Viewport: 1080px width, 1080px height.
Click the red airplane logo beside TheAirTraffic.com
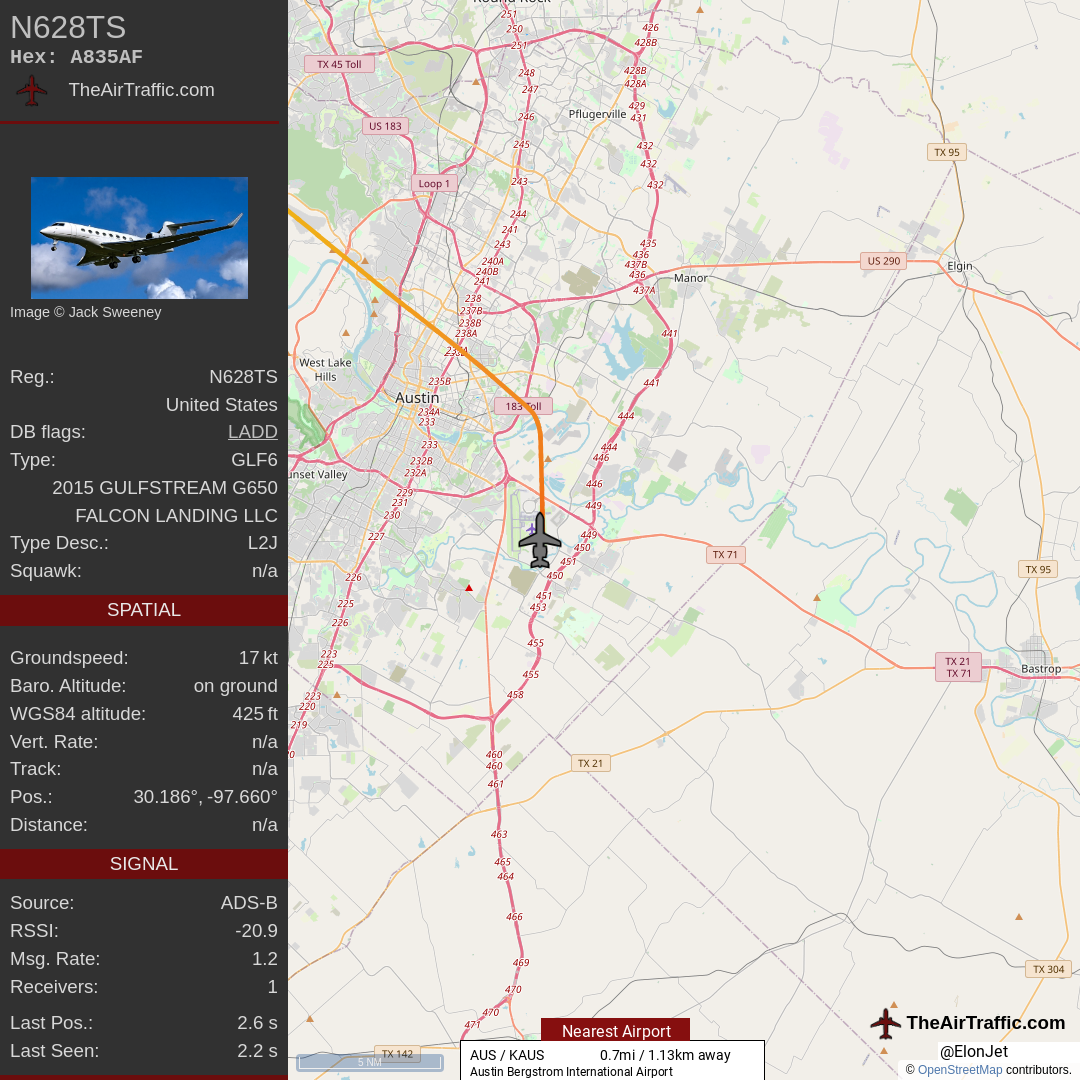click(x=32, y=90)
